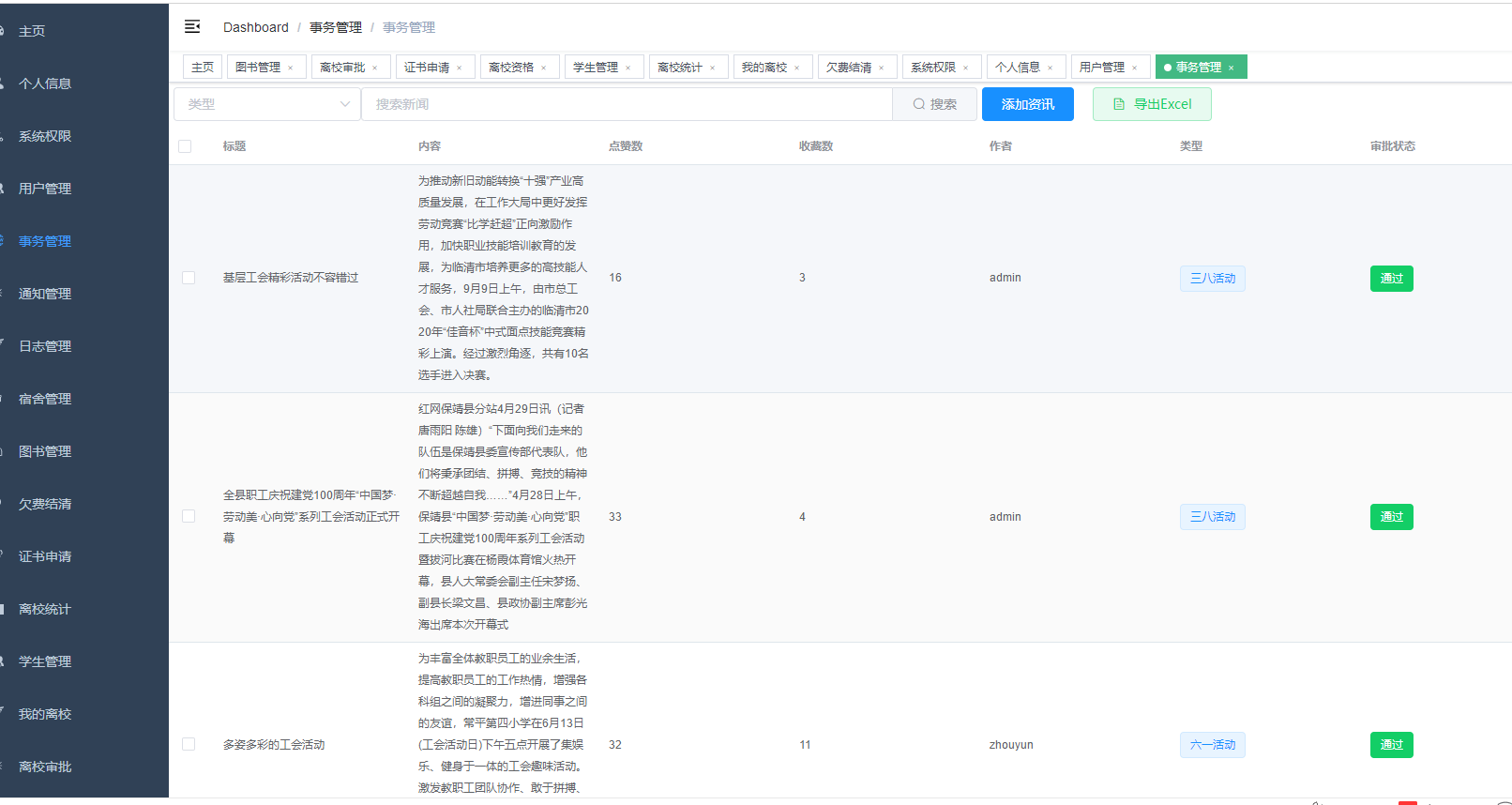Close the active 事务管理 tab
This screenshot has width=1512, height=805.
coord(1232,68)
